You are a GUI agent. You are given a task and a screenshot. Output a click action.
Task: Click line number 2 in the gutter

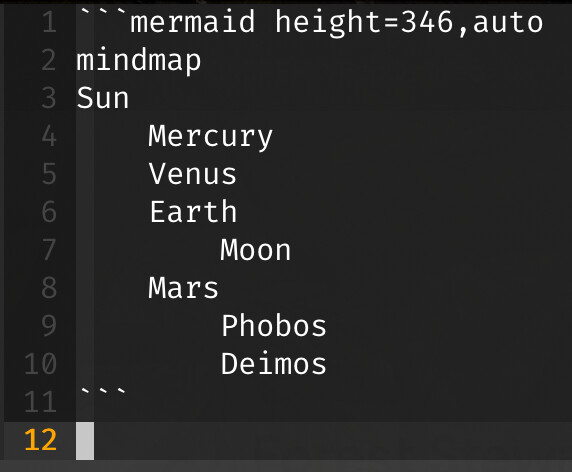click(x=49, y=60)
